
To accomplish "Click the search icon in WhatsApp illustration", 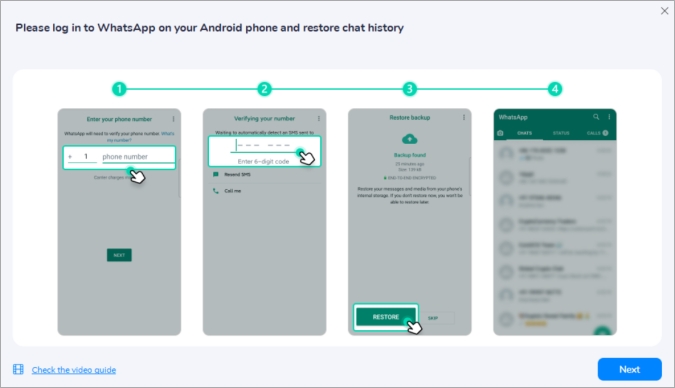I will 596,117.
